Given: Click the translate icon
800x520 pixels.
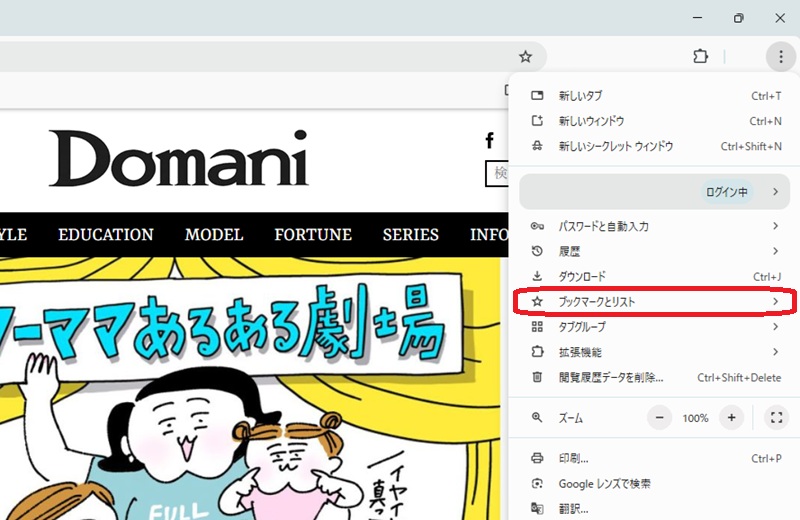Looking at the screenshot, I should 537,509.
